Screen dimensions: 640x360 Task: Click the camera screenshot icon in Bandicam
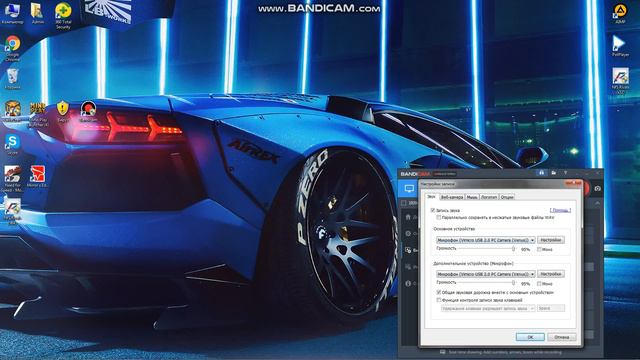point(597,189)
